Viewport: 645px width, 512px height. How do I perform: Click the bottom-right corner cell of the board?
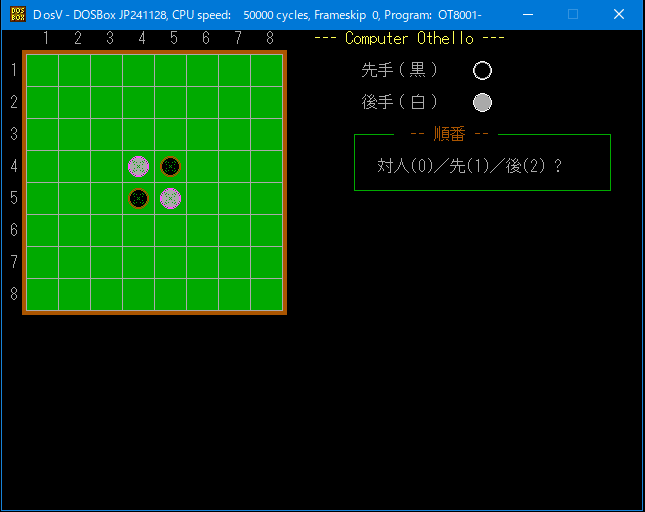pos(266,294)
